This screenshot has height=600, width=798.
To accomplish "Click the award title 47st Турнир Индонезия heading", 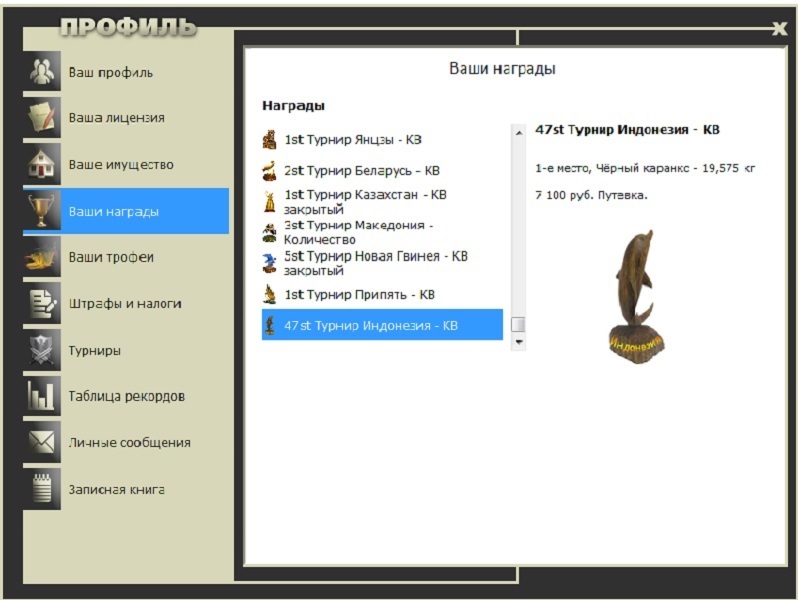I will 627,130.
